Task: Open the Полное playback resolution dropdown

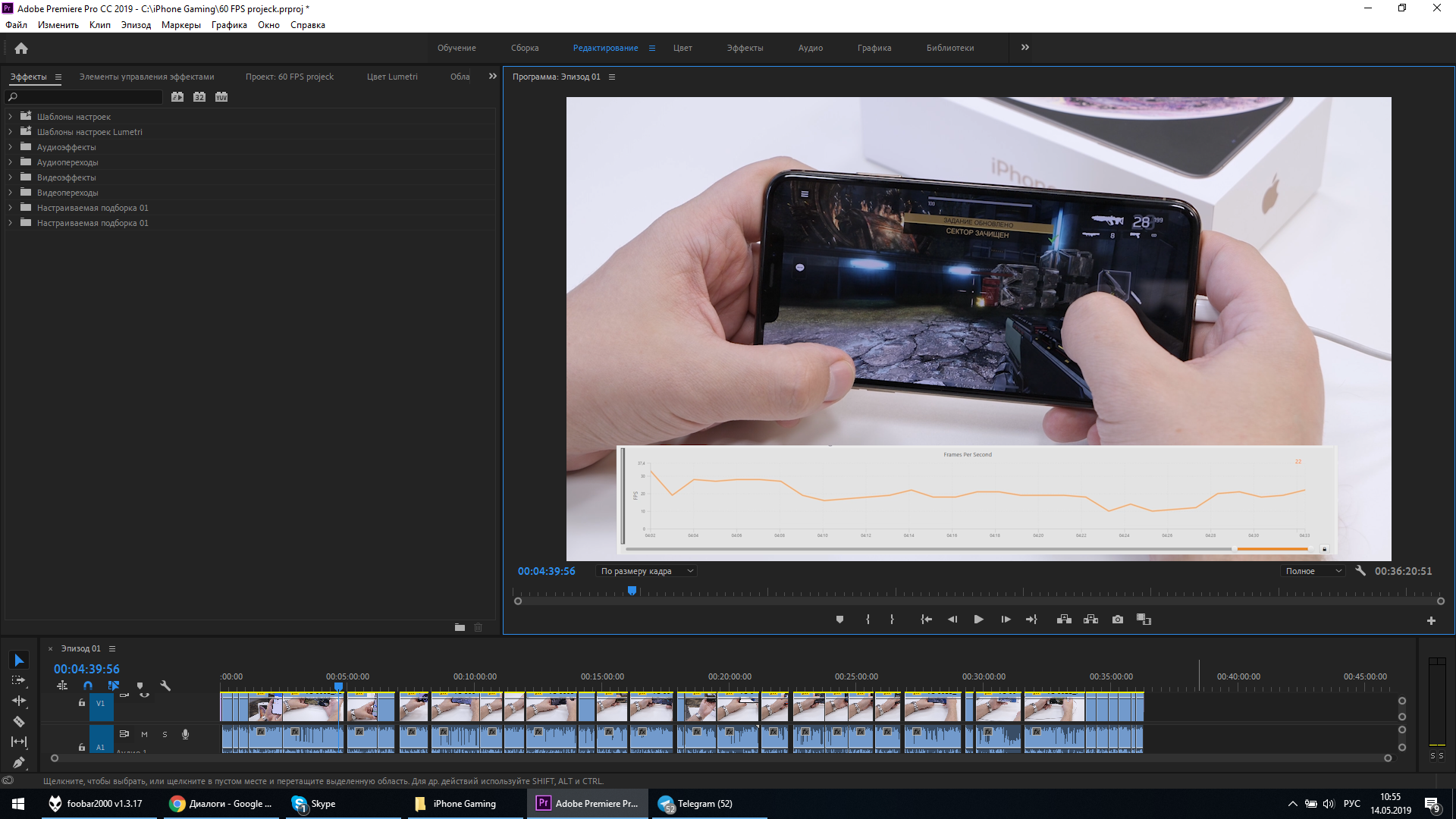Action: (1313, 571)
